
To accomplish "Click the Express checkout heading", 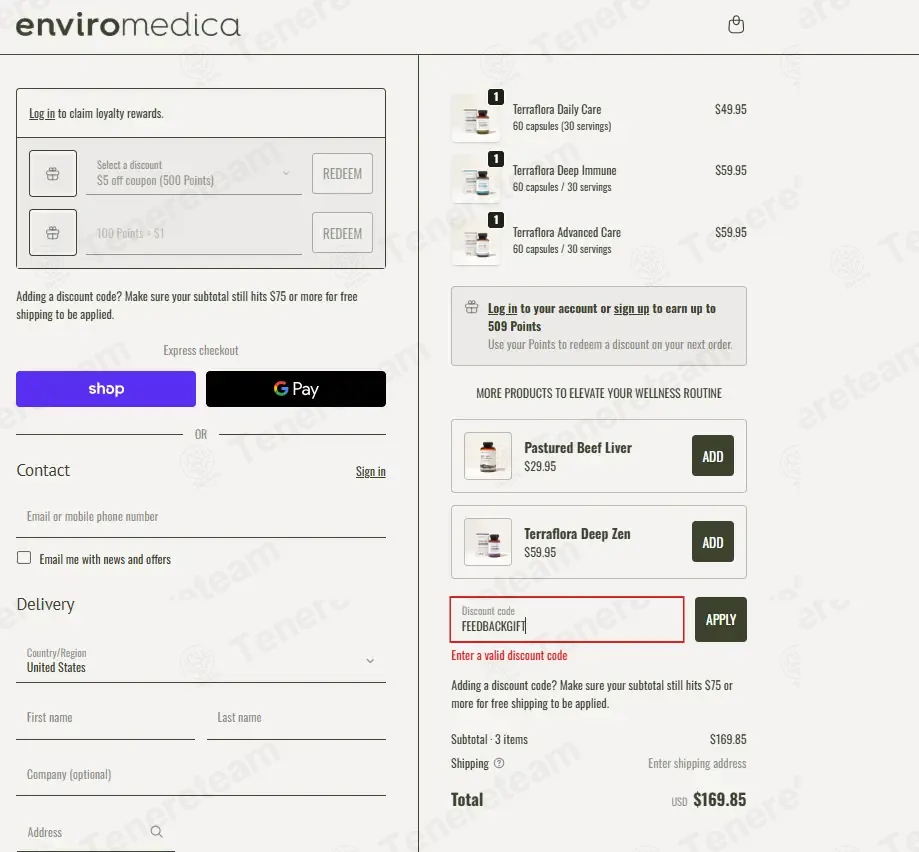I will tap(200, 350).
